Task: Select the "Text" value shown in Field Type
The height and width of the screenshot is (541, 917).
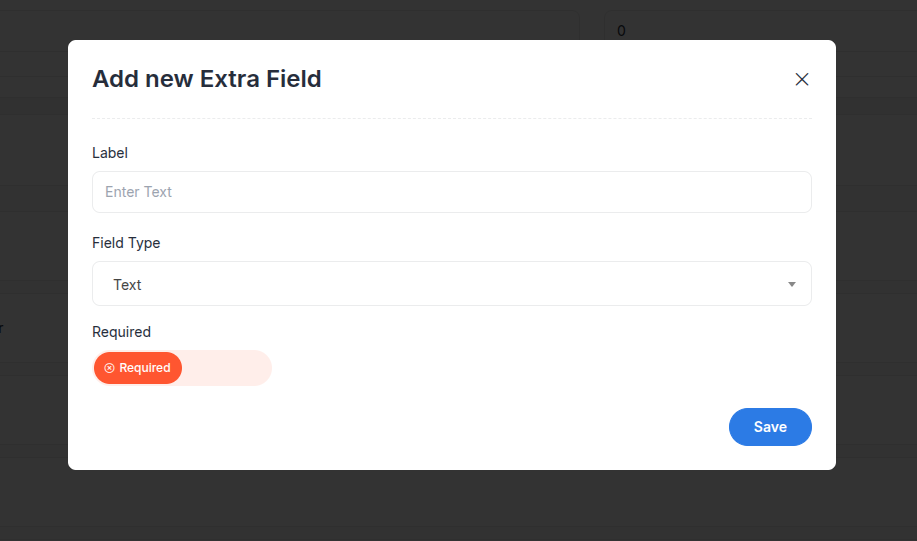Action: [127, 285]
